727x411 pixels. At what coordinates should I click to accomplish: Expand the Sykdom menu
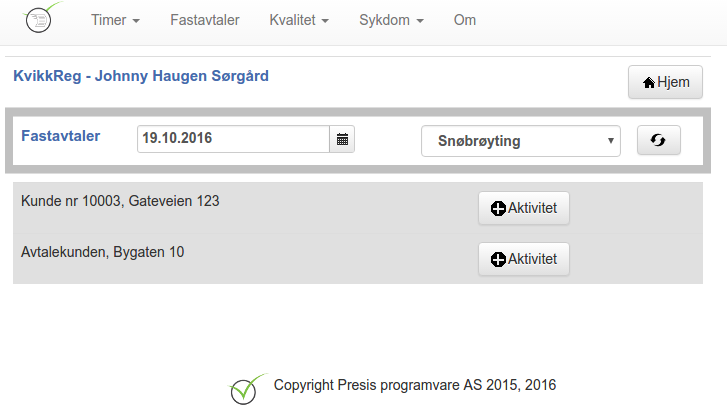pyautogui.click(x=391, y=20)
